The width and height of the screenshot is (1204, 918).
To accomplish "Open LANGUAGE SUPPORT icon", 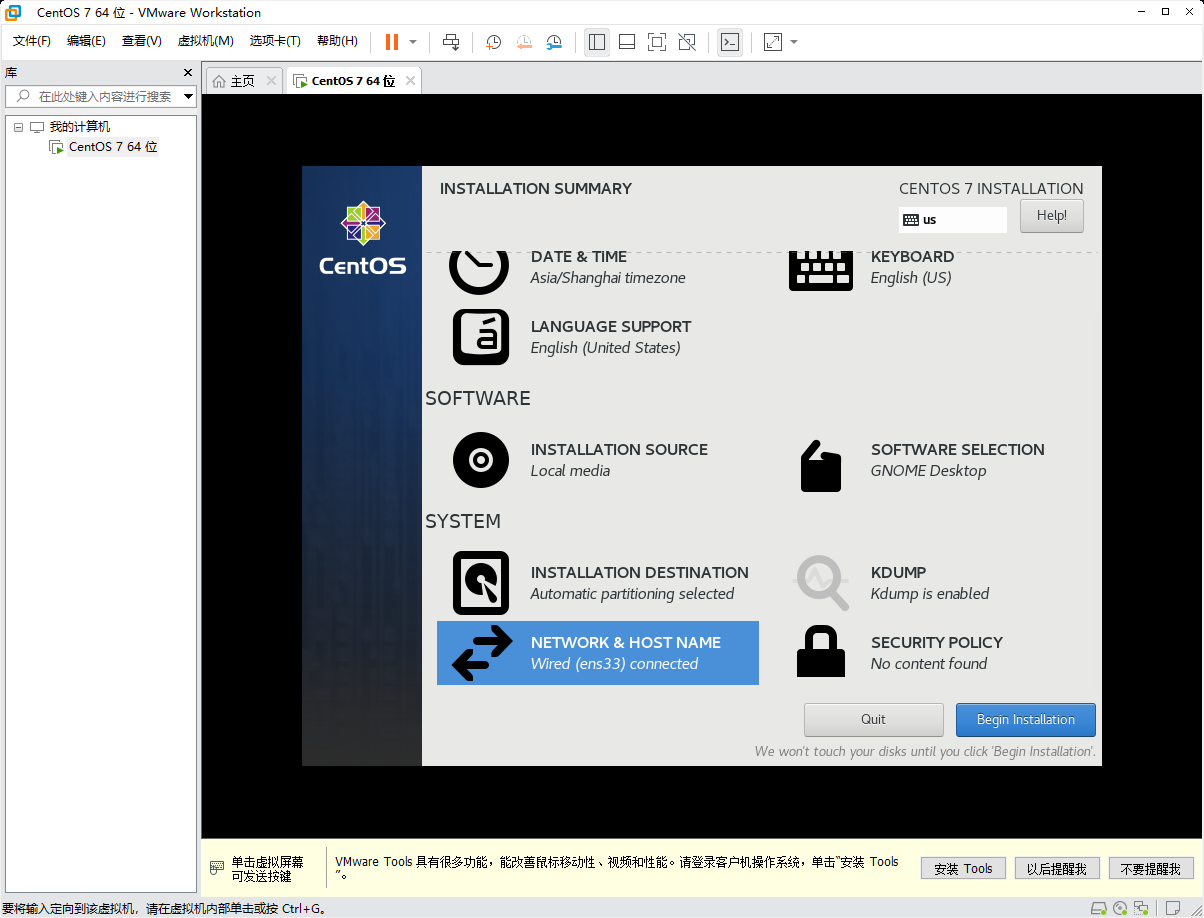I will [481, 337].
